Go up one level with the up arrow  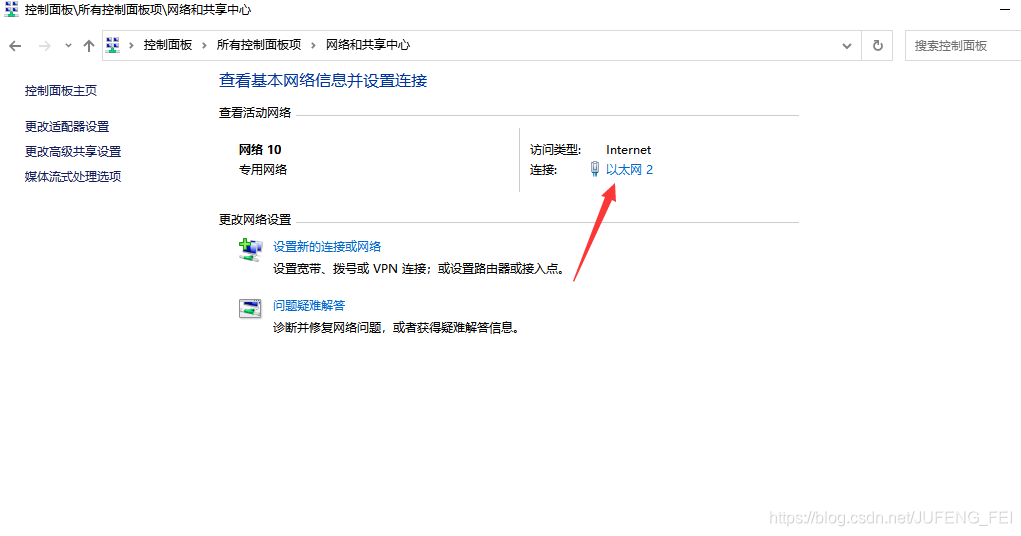point(89,46)
